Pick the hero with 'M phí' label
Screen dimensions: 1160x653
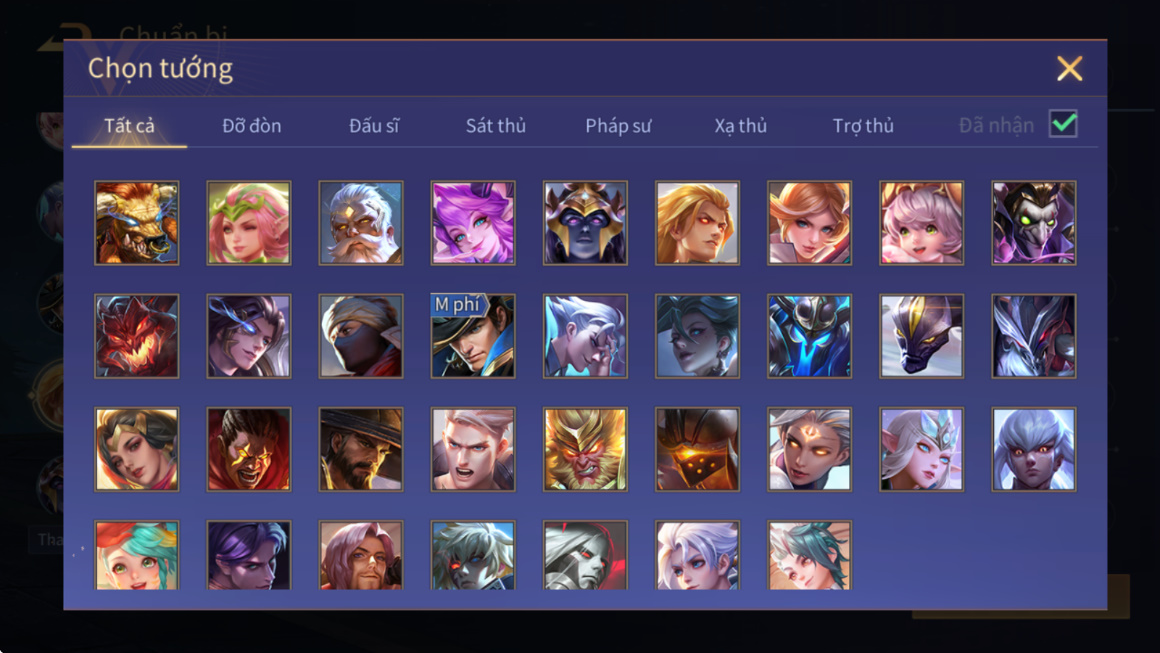[473, 336]
